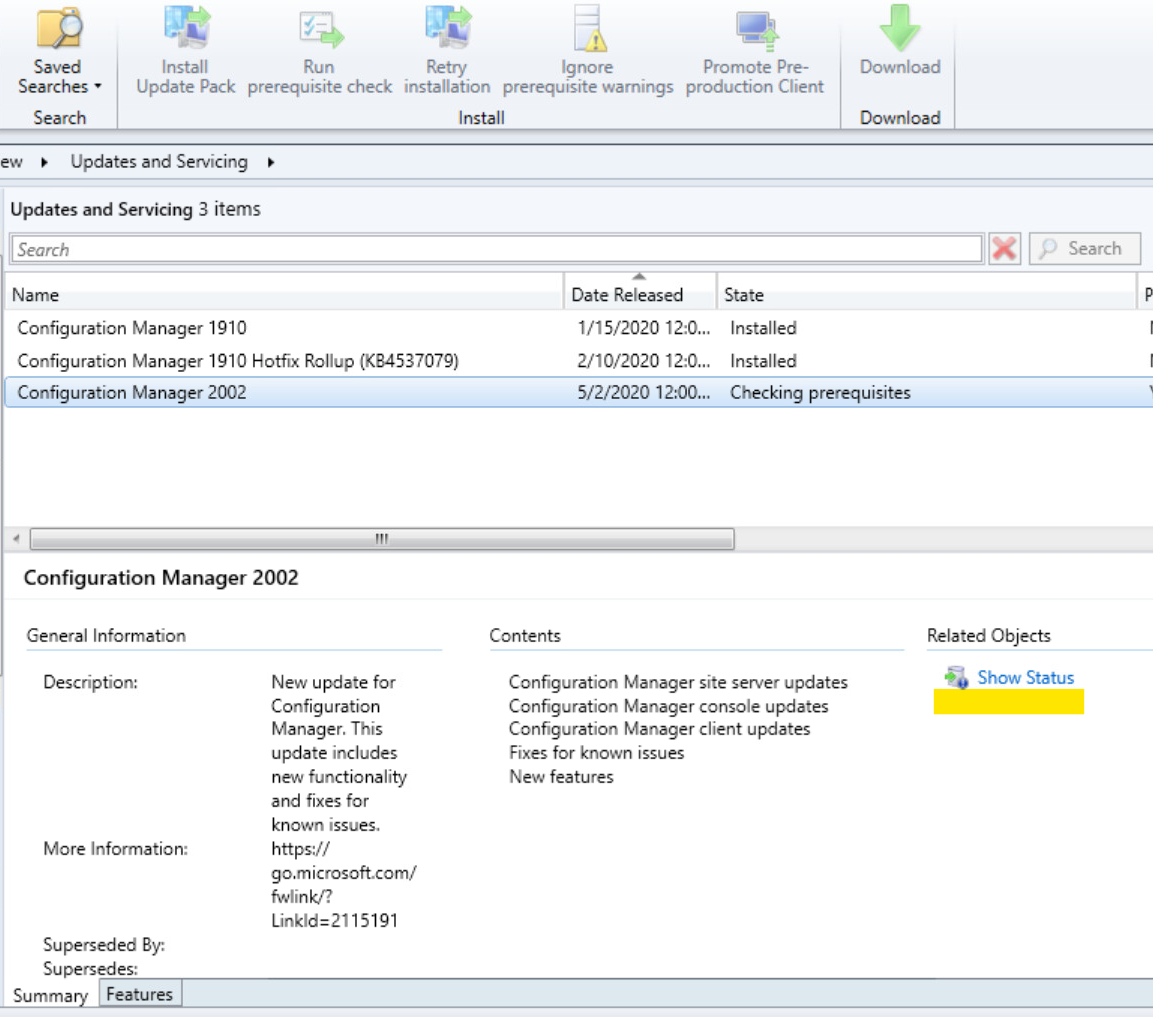This screenshot has width=1153, height=1017.
Task: Click Configuration Manager client updates text
Action: tap(660, 729)
